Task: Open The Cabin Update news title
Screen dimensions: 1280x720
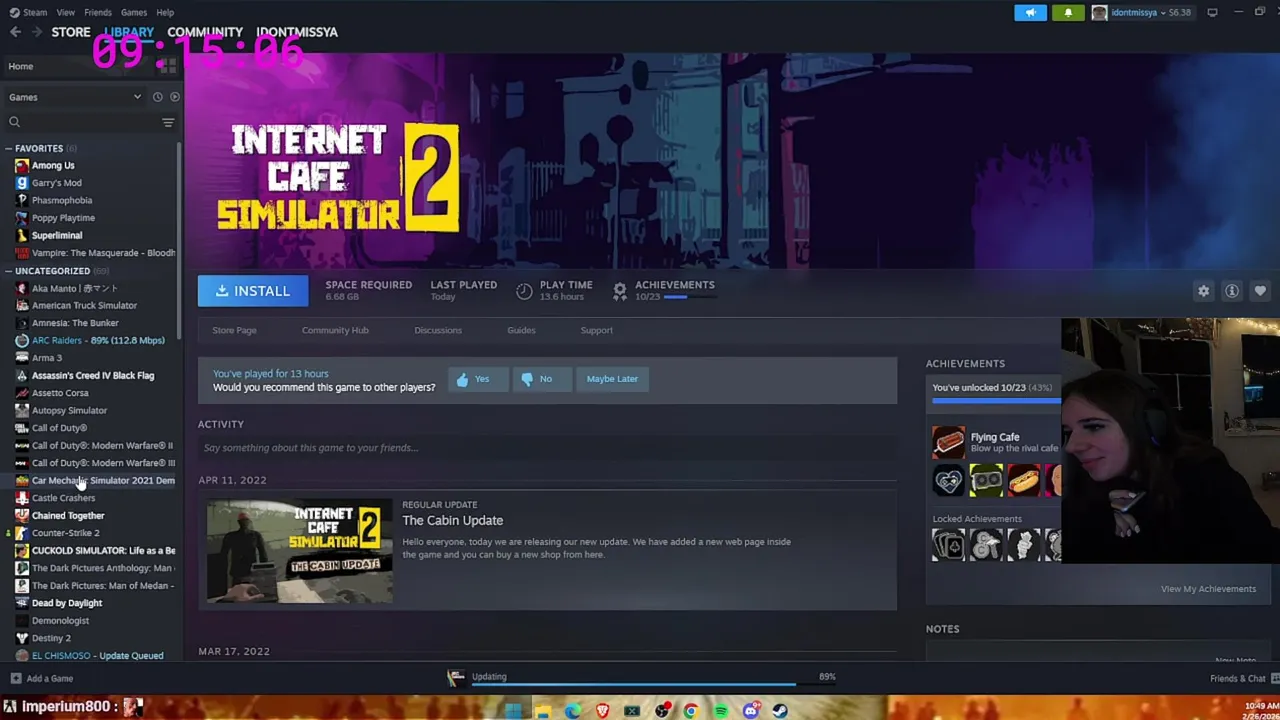Action: click(452, 520)
